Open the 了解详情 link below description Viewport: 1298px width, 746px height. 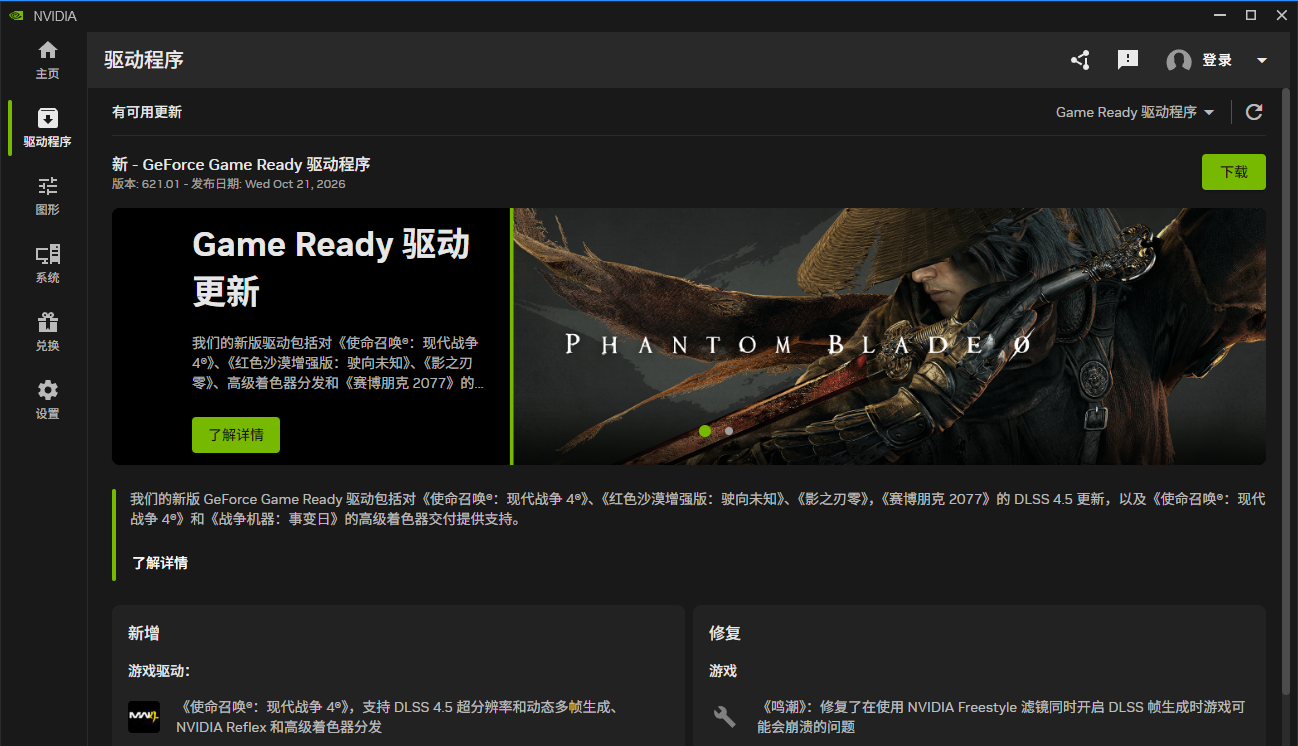(x=160, y=563)
